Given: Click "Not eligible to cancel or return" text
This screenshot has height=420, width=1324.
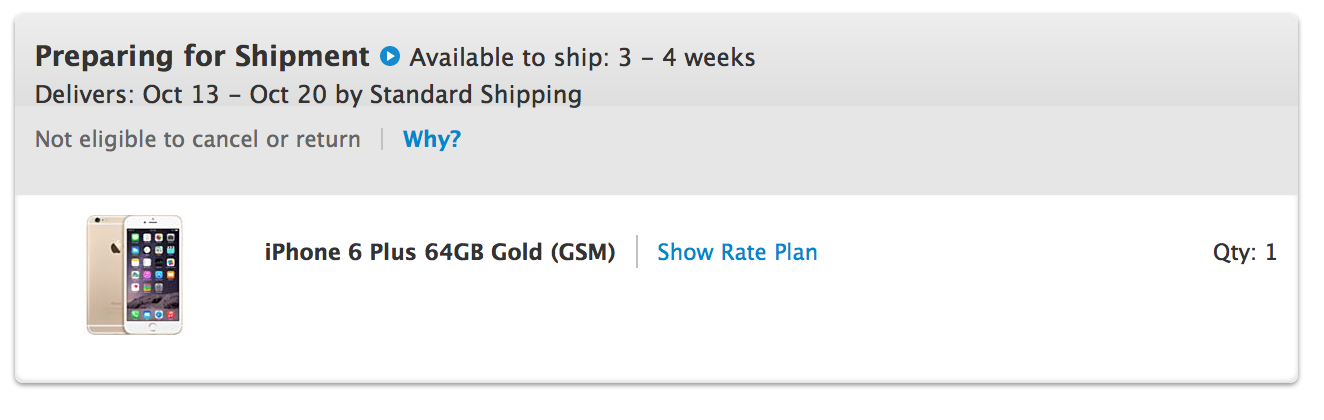Looking at the screenshot, I should coord(198,139).
